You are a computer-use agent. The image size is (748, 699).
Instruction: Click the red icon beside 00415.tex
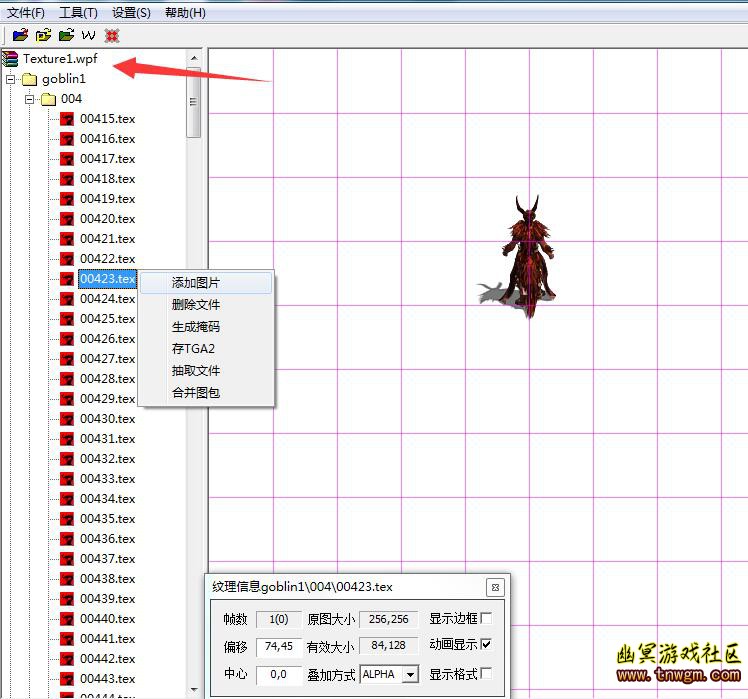[67, 119]
